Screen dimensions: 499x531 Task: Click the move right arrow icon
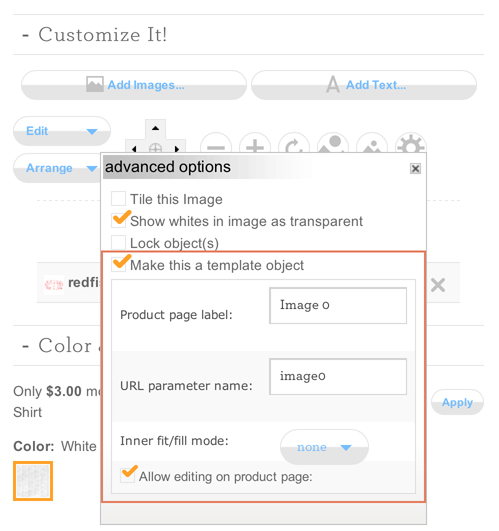click(177, 148)
